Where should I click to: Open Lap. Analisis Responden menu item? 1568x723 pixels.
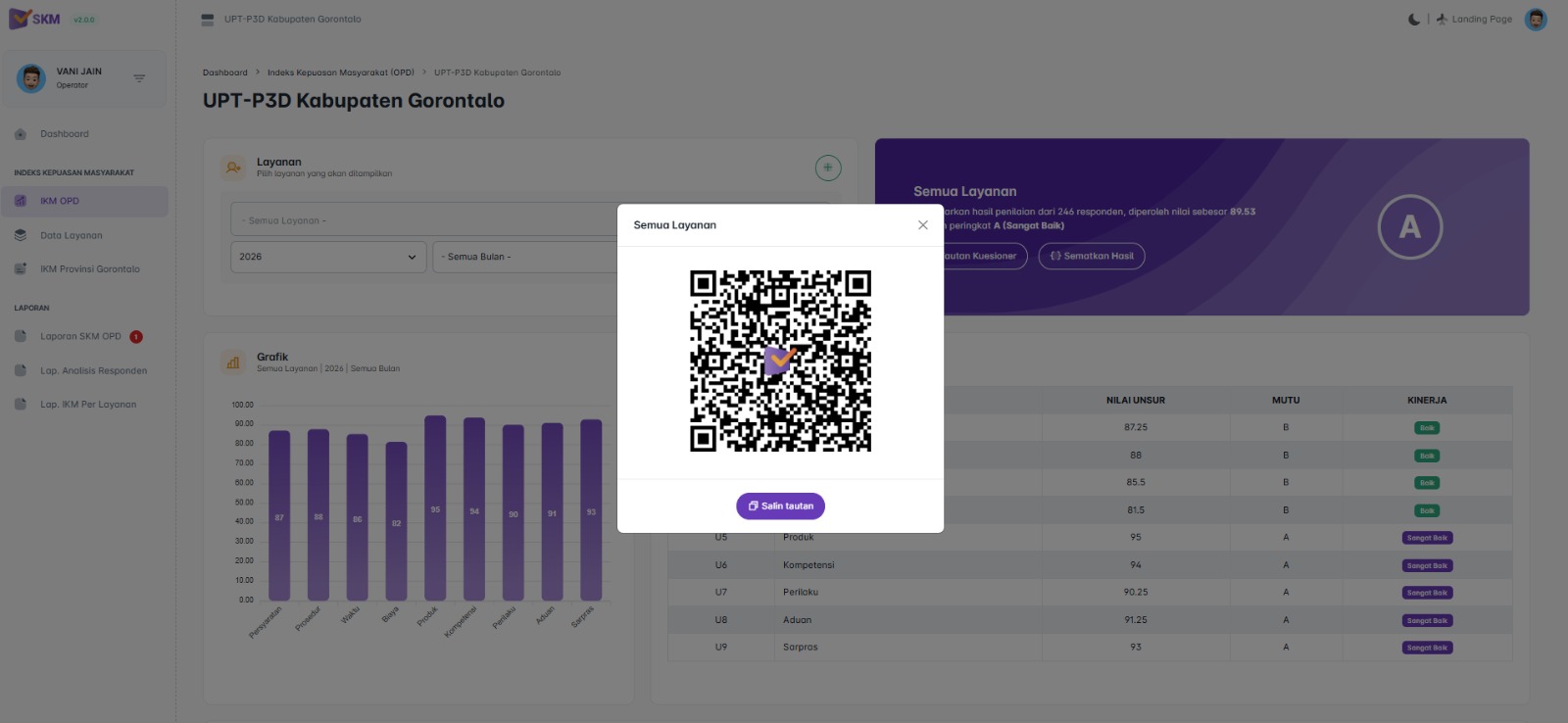tap(93, 371)
